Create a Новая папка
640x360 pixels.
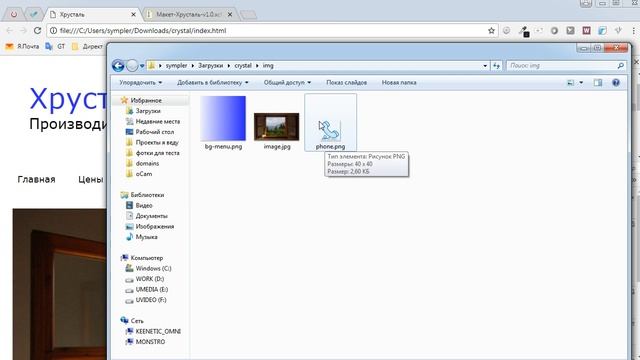pos(399,82)
